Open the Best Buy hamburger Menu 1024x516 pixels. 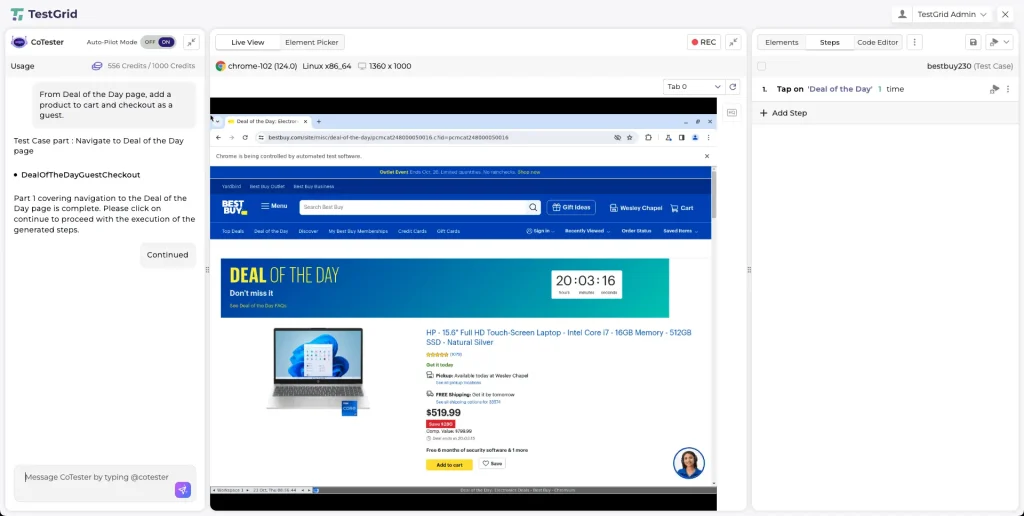click(x=274, y=206)
